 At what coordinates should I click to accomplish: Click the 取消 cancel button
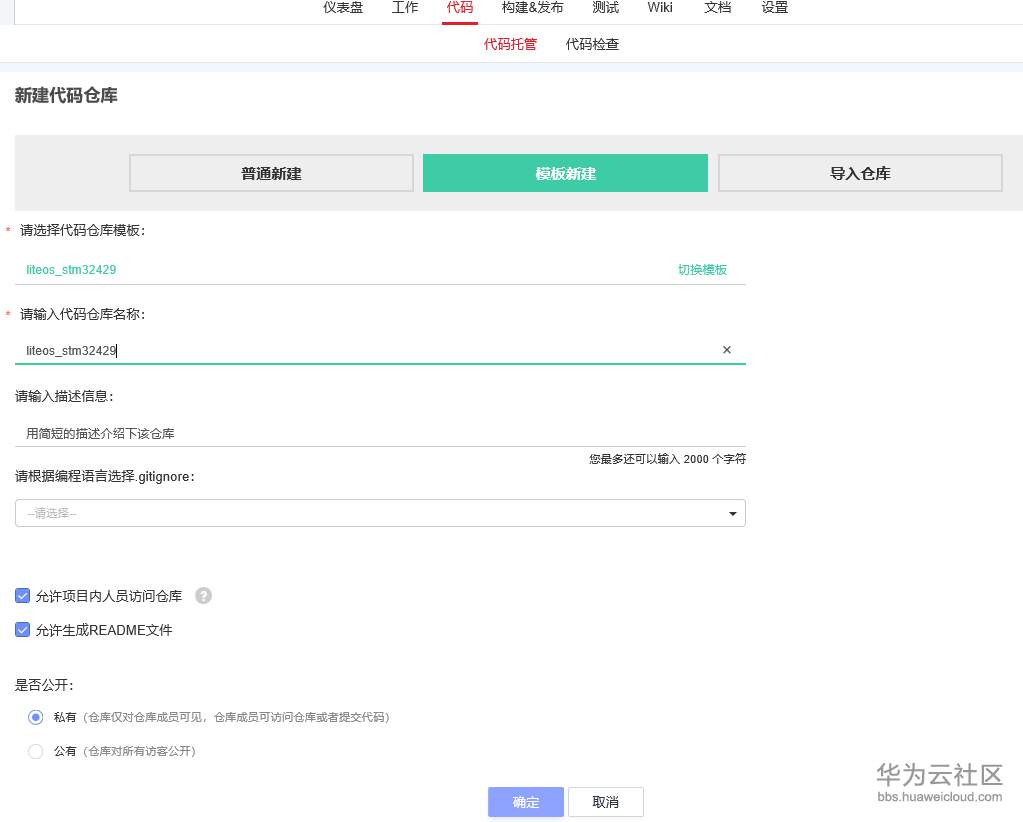point(606,801)
